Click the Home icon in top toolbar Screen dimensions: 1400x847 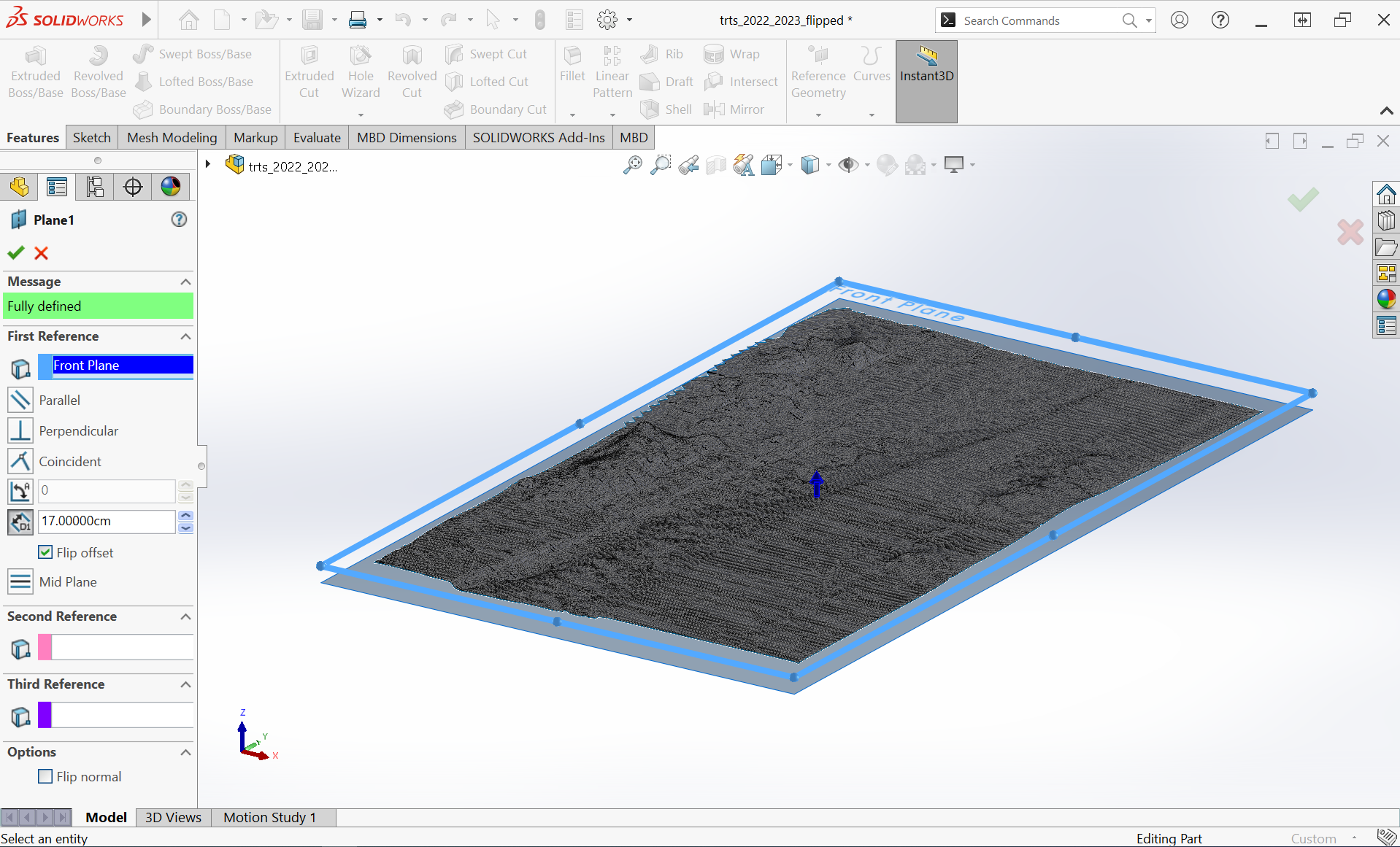click(189, 20)
